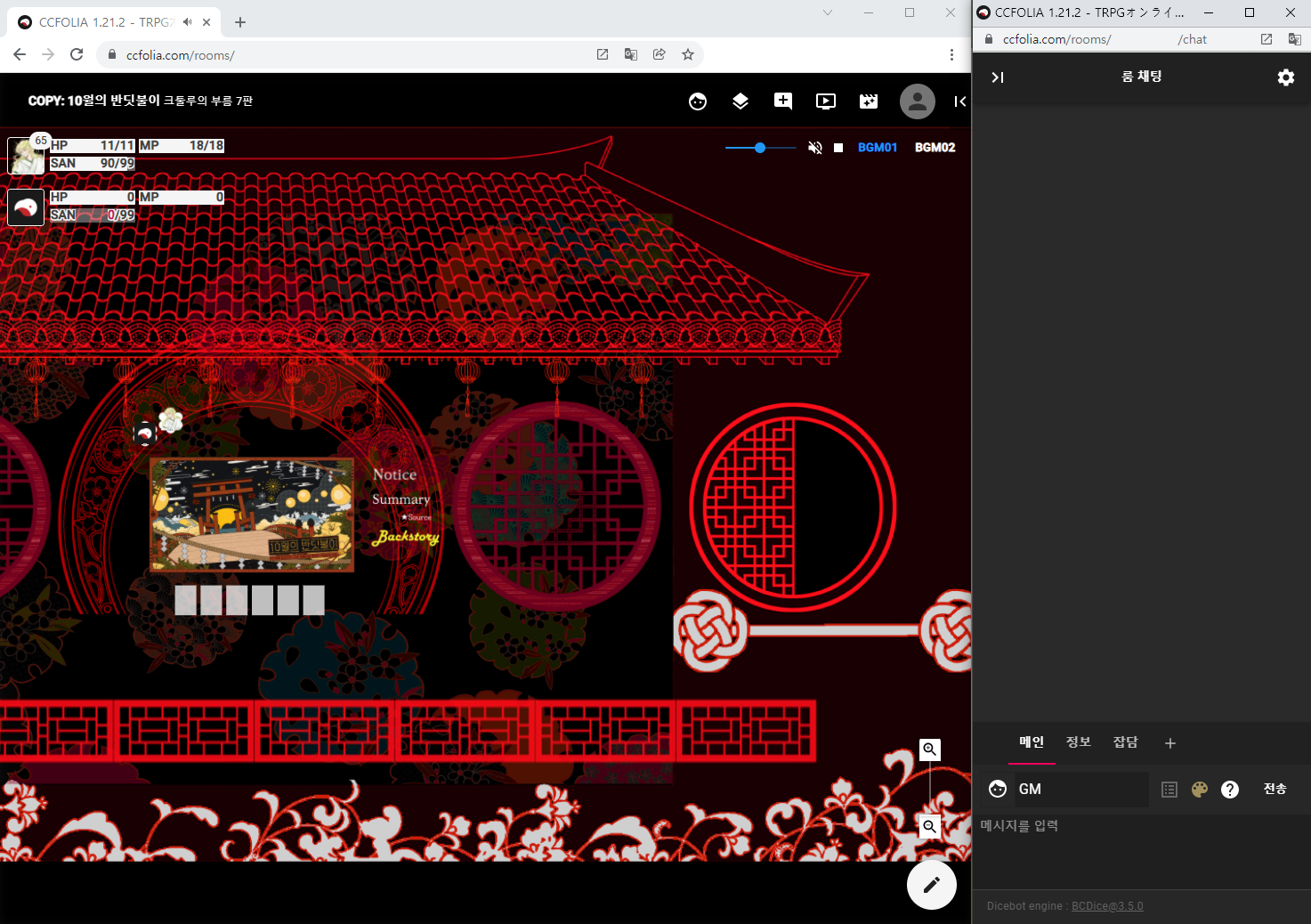Viewport: 1311px width, 924px height.
Task: Click the main window address bar URL
Action: [x=180, y=55]
